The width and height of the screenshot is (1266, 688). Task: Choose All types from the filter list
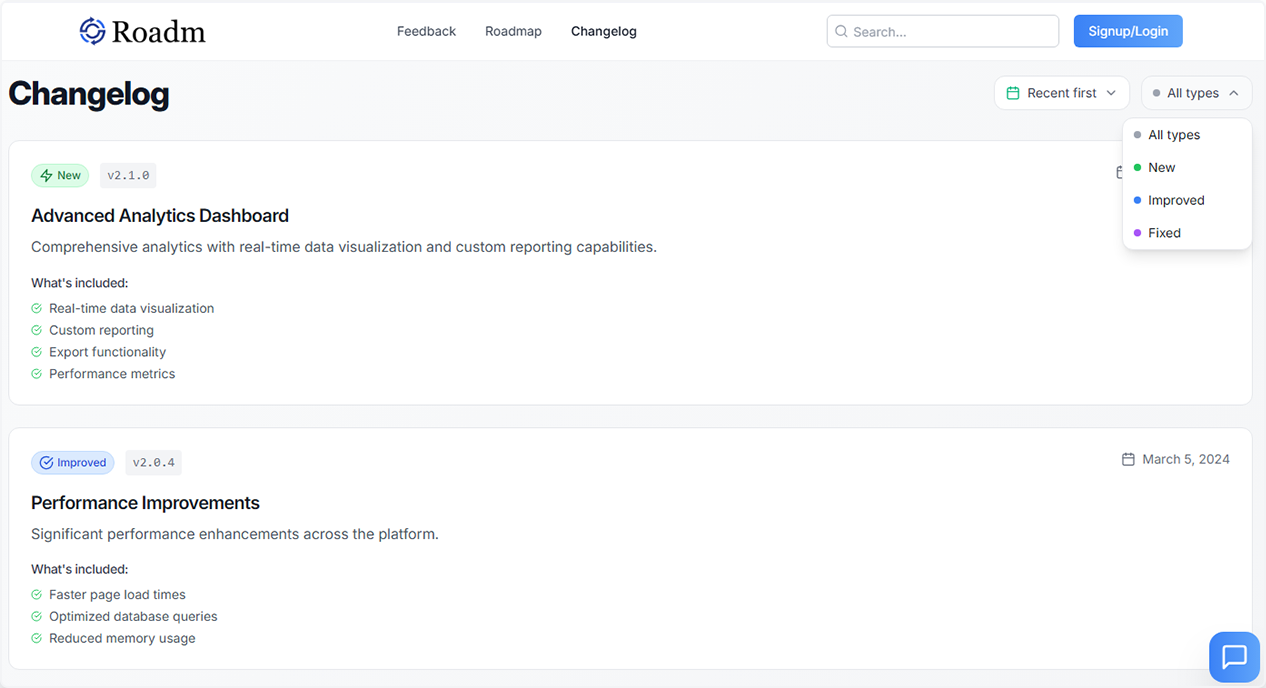(1172, 134)
